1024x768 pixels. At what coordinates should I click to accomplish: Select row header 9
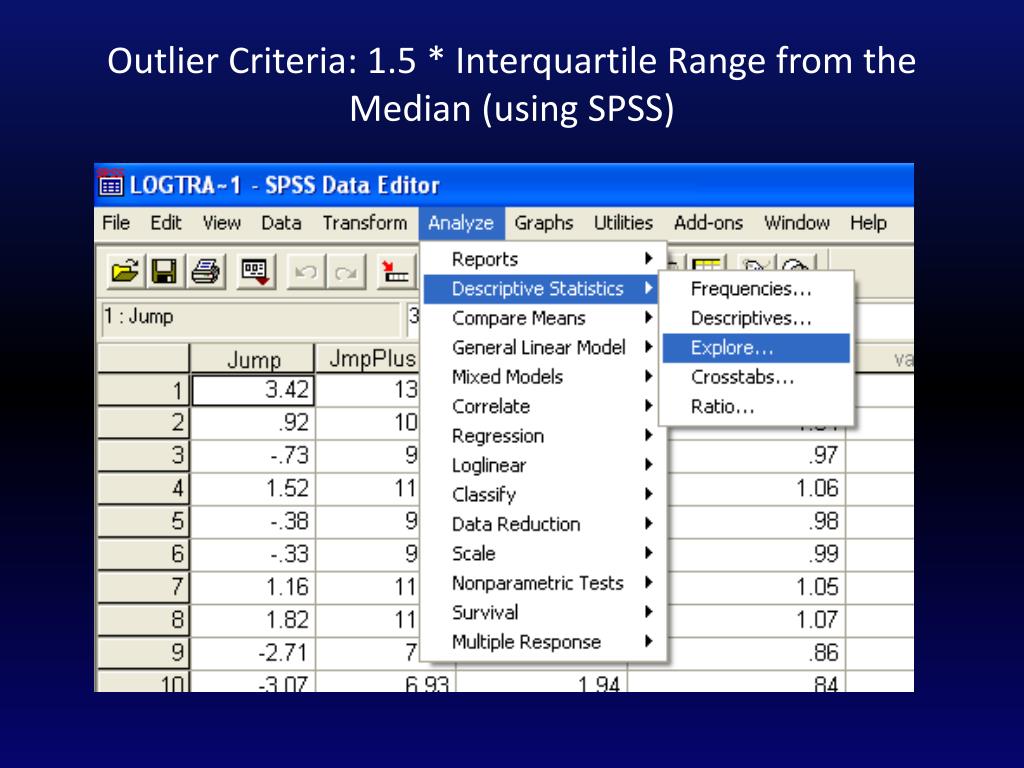tap(144, 652)
